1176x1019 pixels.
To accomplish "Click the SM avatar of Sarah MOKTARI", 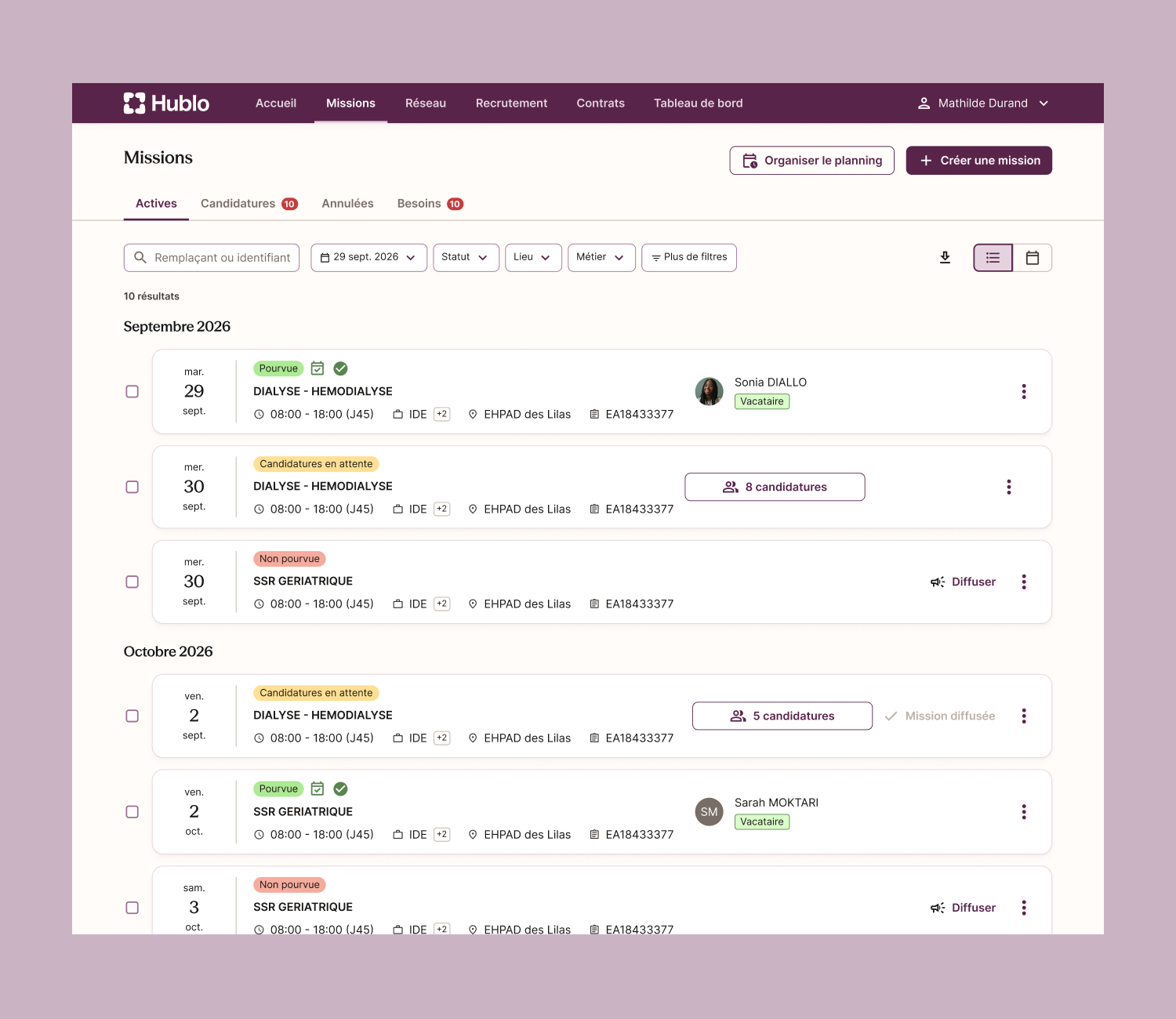I will [710, 812].
